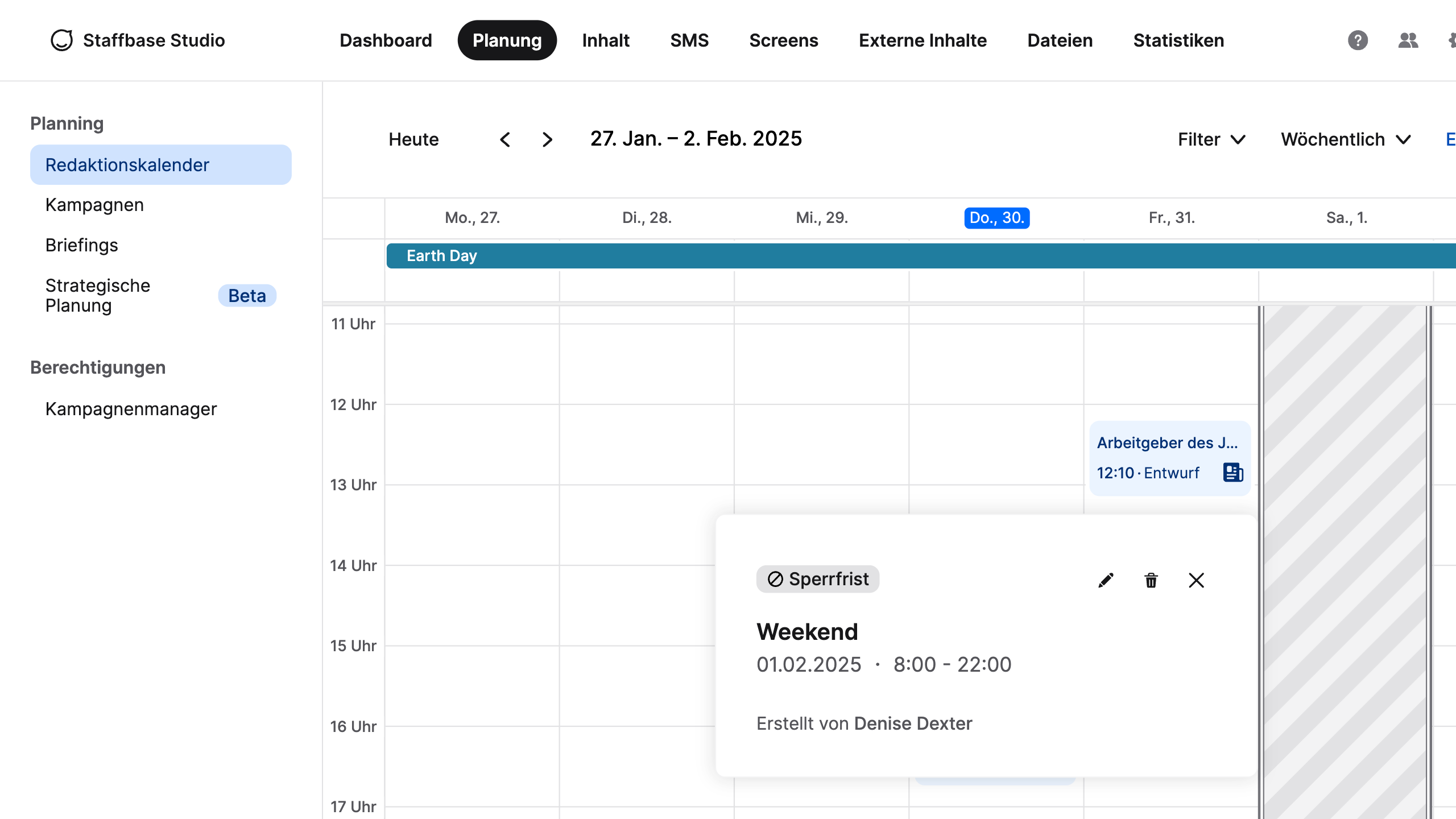Open Externe Inhalte tab

(x=923, y=40)
